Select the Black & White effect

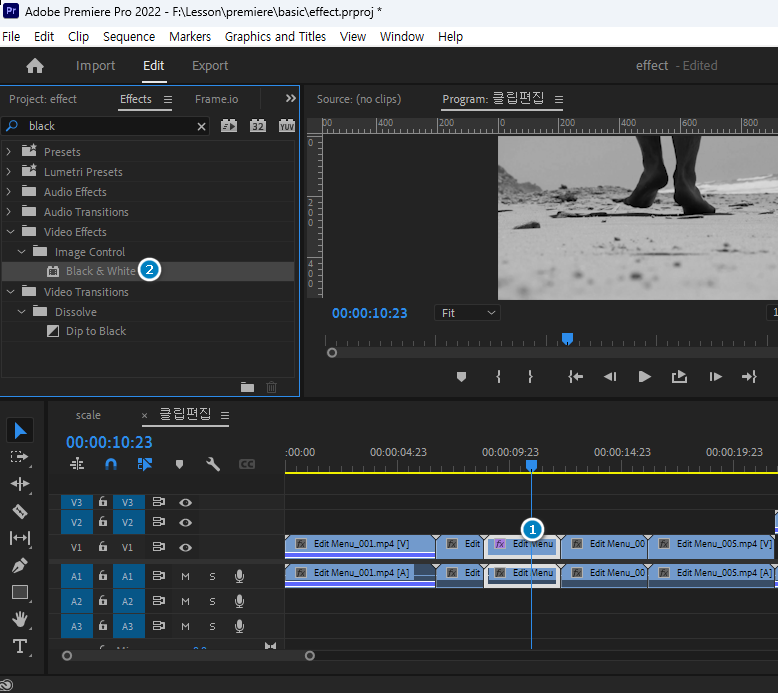pyautogui.click(x=100, y=271)
